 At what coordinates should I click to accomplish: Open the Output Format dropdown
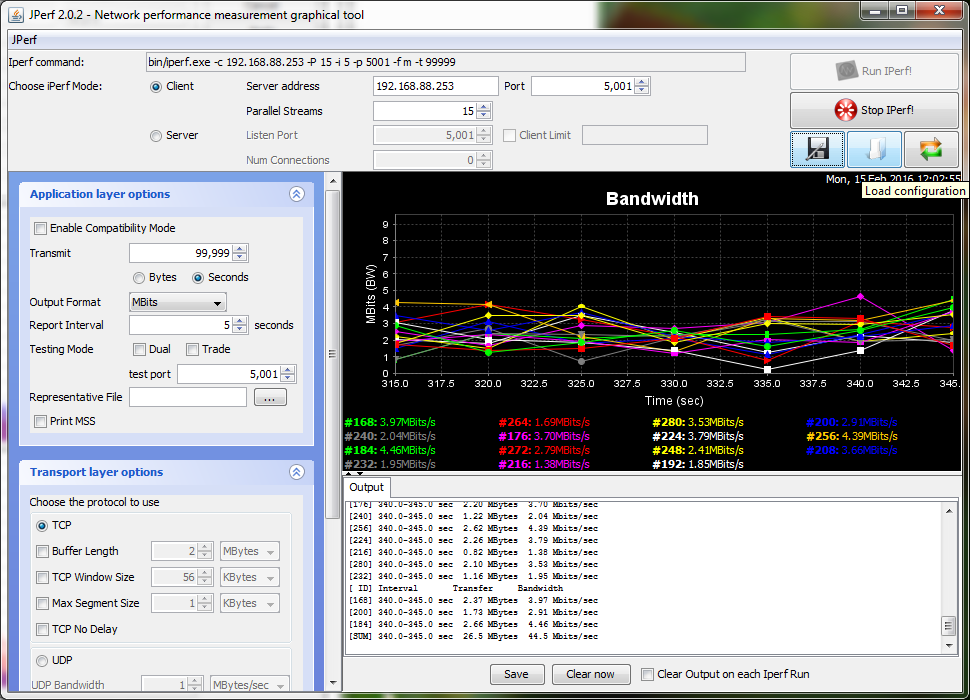pyautogui.click(x=178, y=302)
